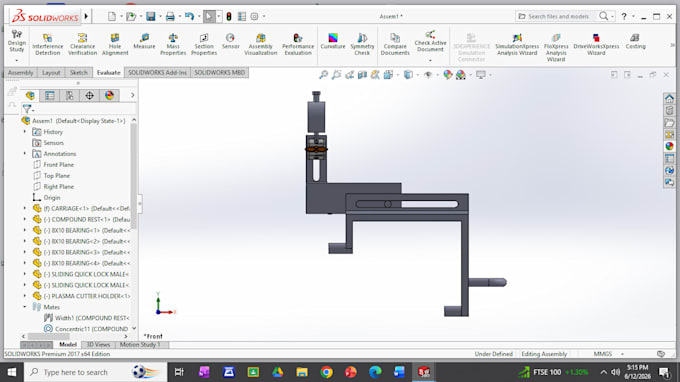Add a Sensor
The width and height of the screenshot is (680, 382).
230,42
